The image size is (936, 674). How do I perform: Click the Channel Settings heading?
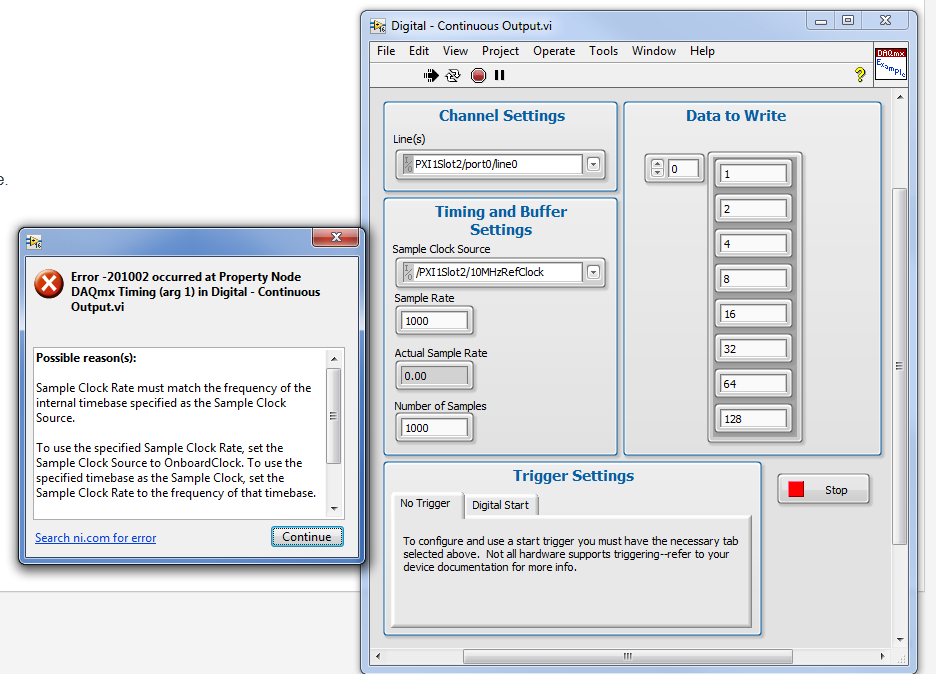click(502, 115)
